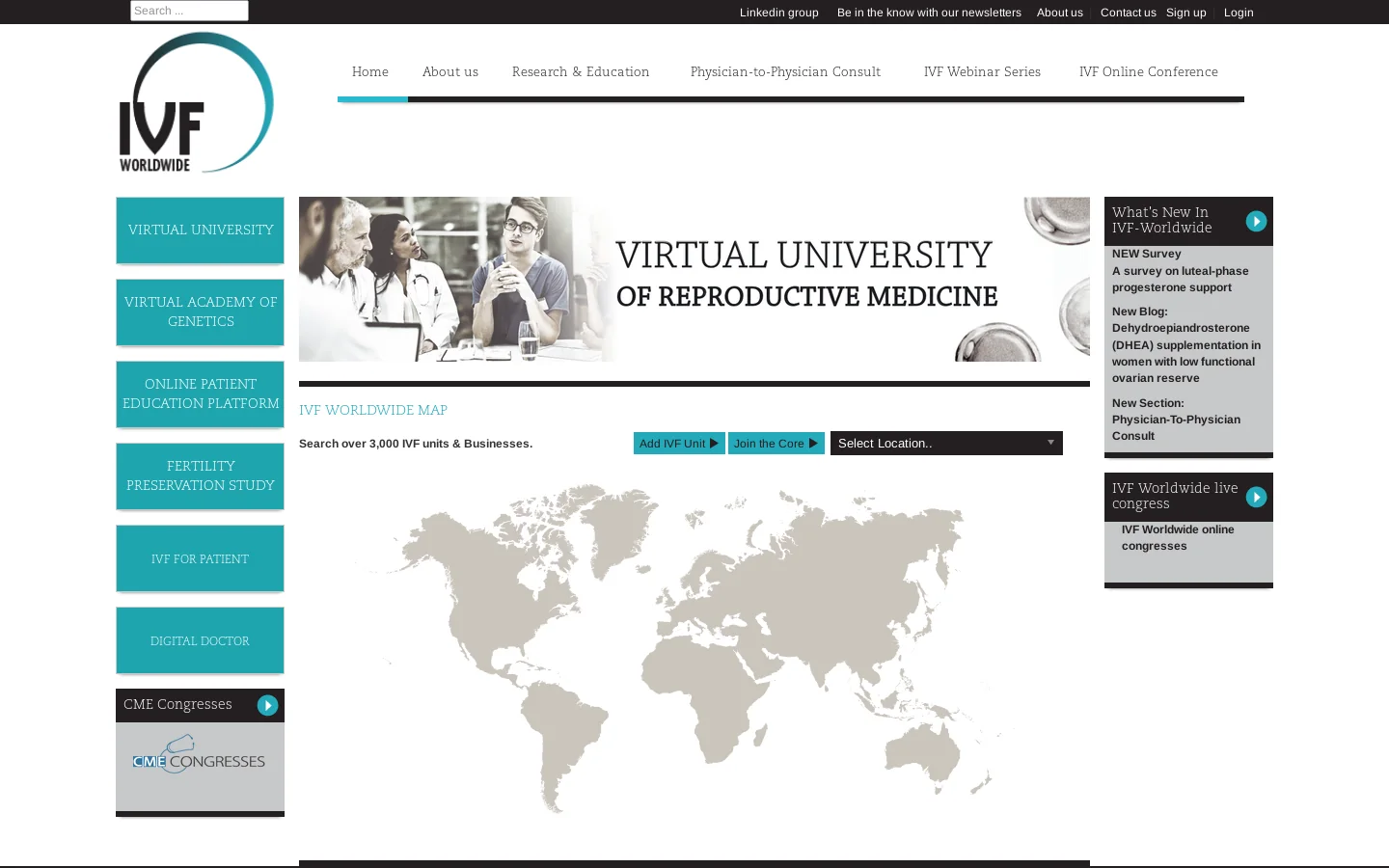Click the Linkedin group link
This screenshot has width=1389, height=868.
[779, 13]
